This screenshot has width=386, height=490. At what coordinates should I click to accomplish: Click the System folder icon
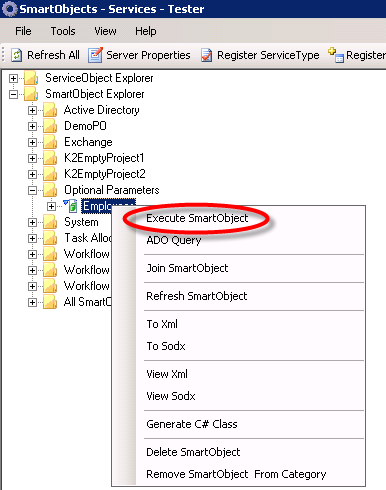pyautogui.click(x=50, y=222)
